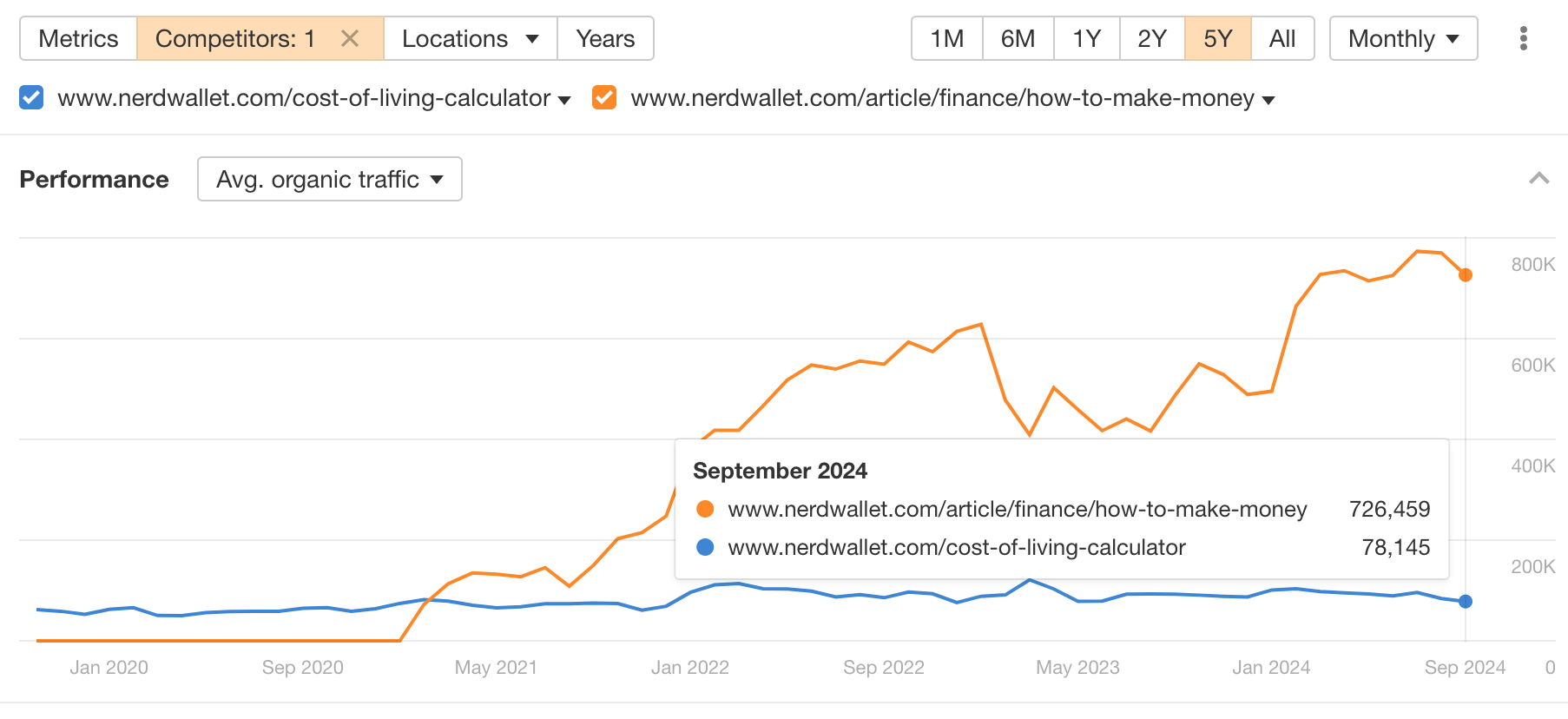Open the three-dot options menu
Viewport: 1568px width, 719px height.
(x=1524, y=38)
